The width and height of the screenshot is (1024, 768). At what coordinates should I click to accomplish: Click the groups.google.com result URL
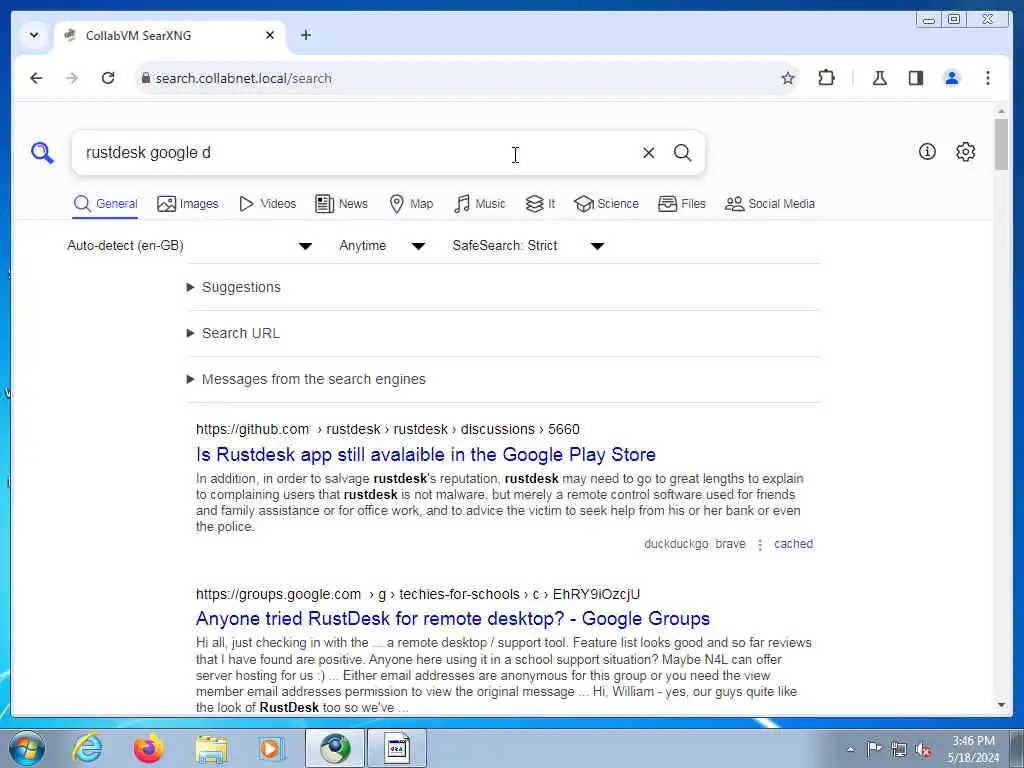click(418, 594)
